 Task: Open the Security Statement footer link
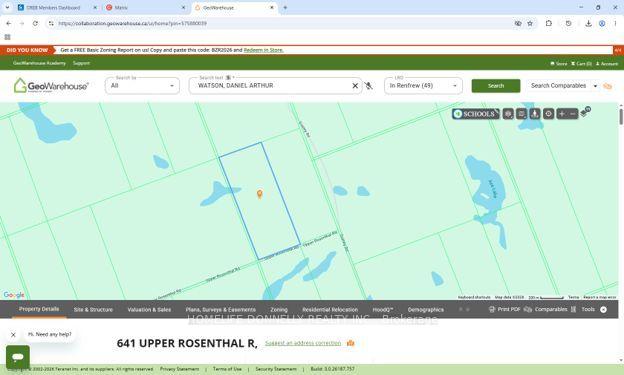tap(276, 369)
